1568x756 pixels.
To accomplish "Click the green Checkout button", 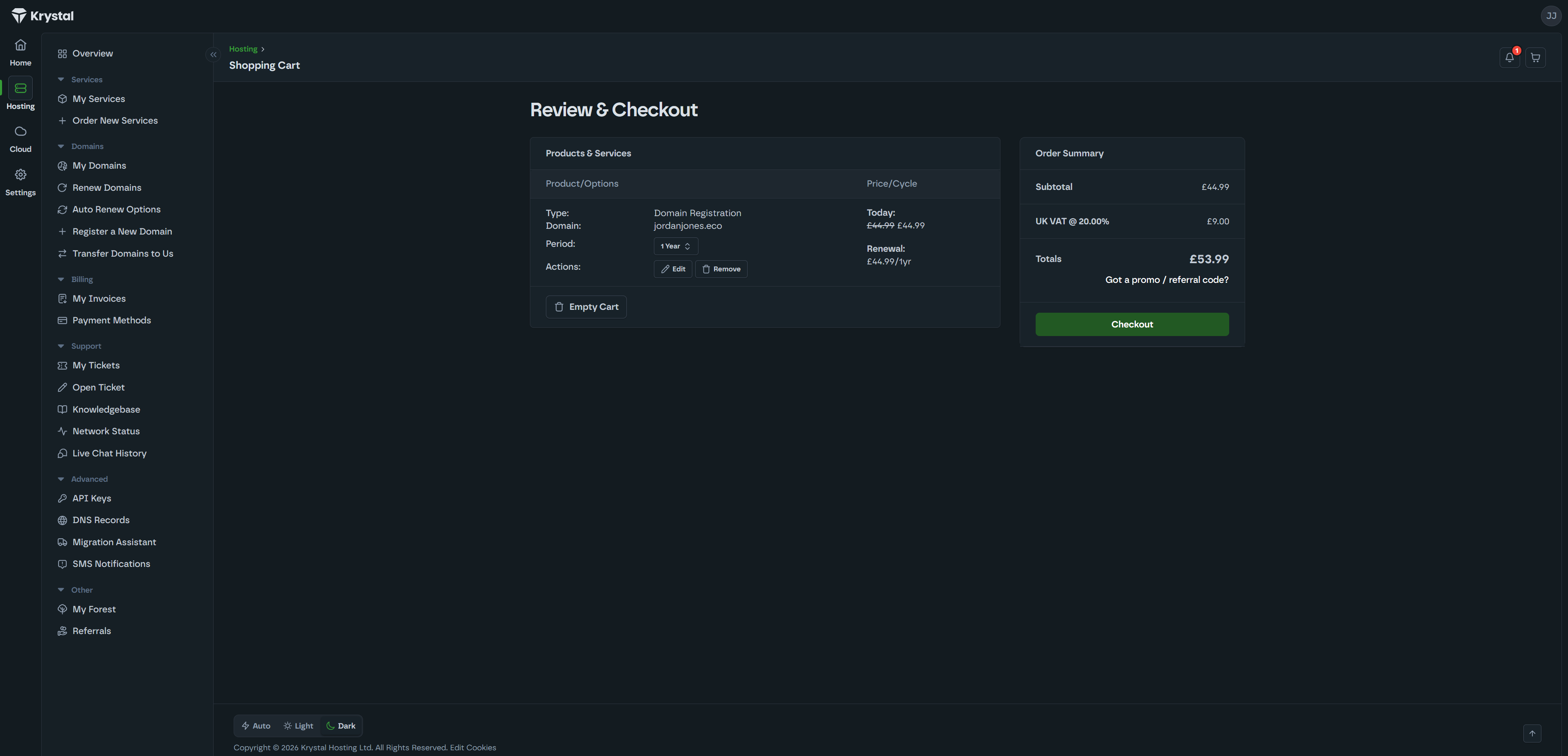I will click(x=1131, y=325).
